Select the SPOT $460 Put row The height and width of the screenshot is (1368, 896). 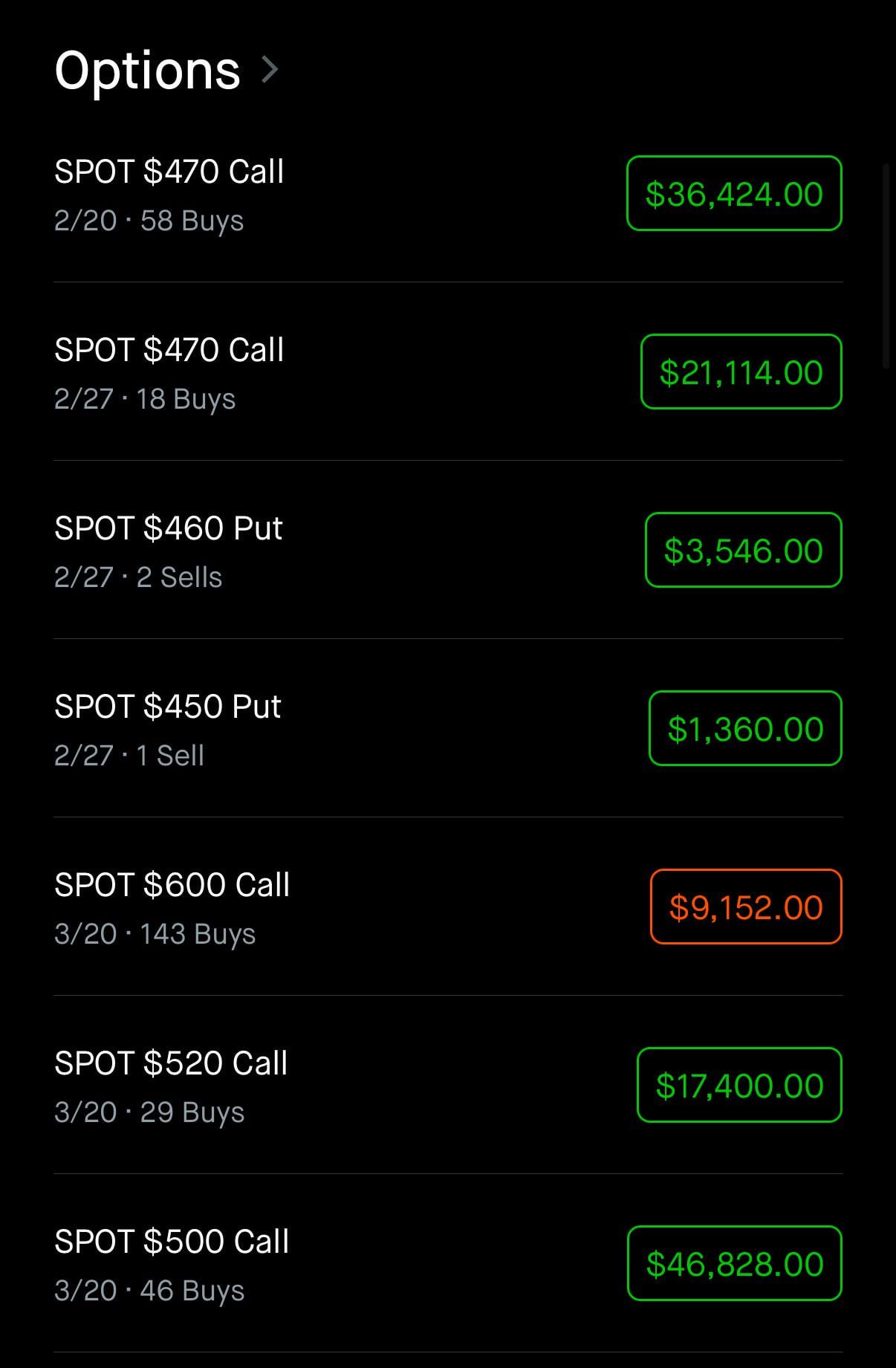(169, 529)
